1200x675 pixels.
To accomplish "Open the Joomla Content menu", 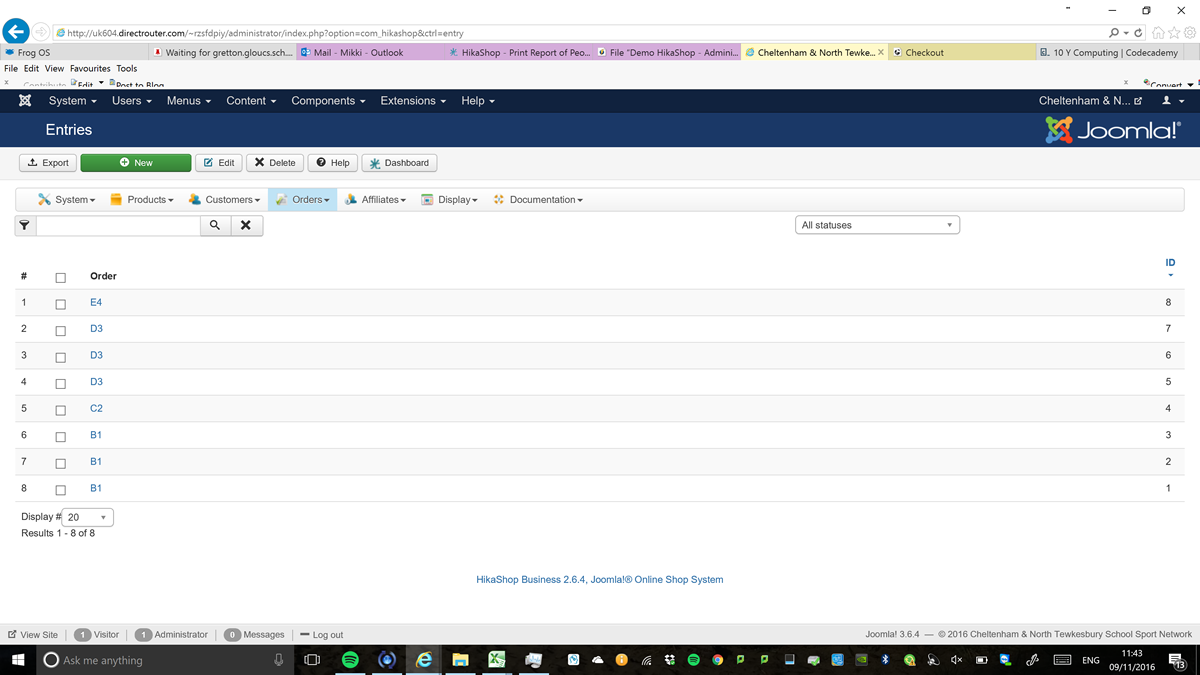I will [x=252, y=101].
